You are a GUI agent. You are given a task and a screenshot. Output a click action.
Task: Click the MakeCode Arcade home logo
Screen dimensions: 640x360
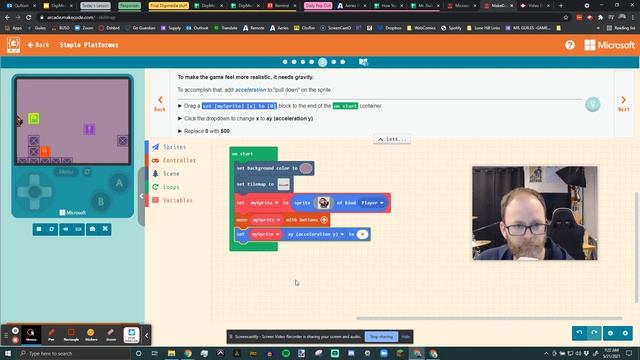coord(13,45)
